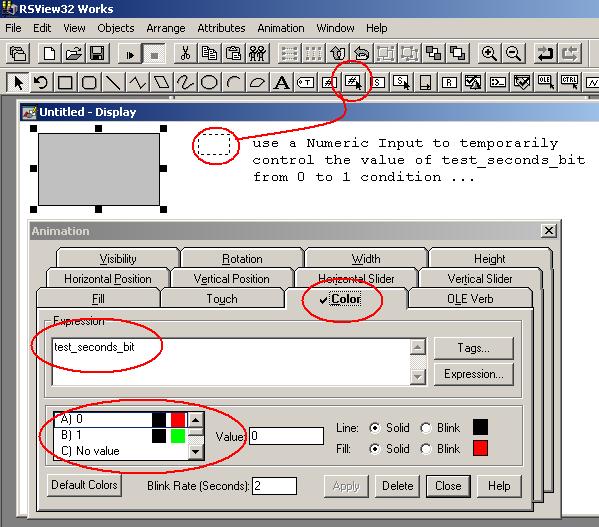Click the Value input field
The height and width of the screenshot is (527, 599).
click(x=286, y=436)
